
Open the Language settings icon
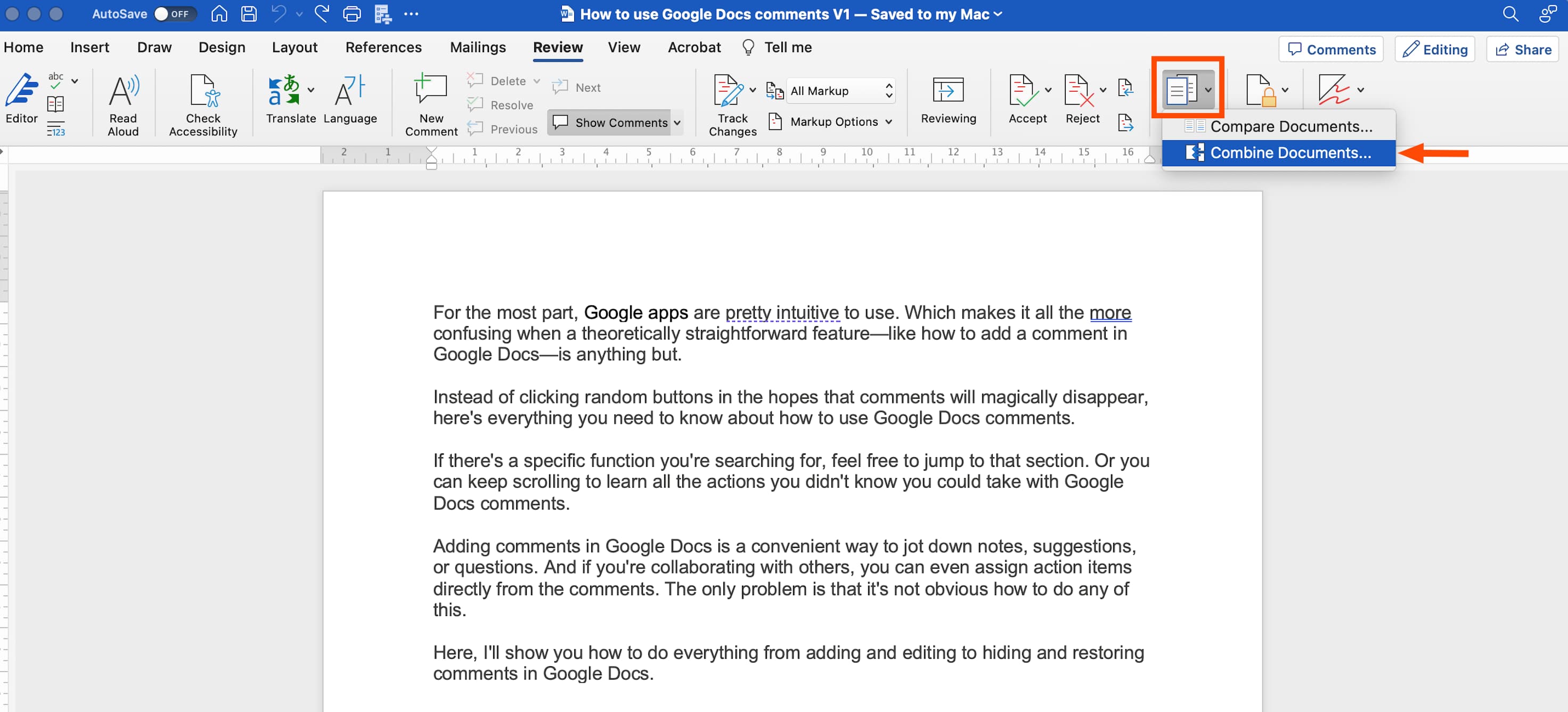[350, 99]
